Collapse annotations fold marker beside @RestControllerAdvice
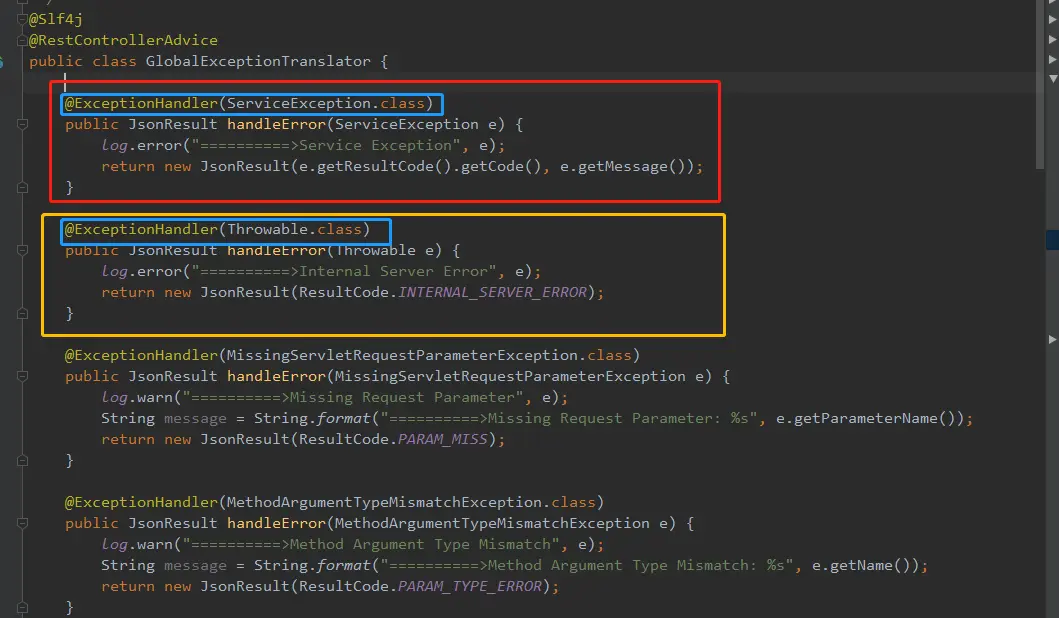The height and width of the screenshot is (618, 1059). point(22,41)
